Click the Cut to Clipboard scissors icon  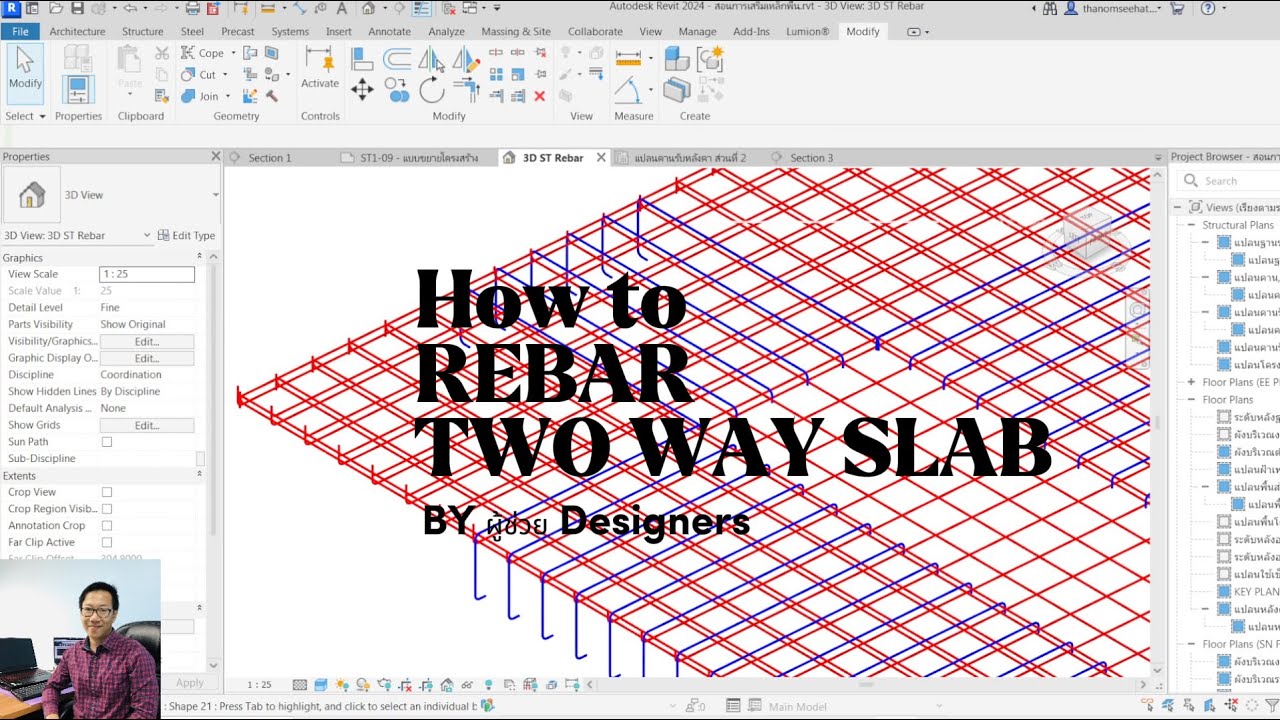[162, 53]
